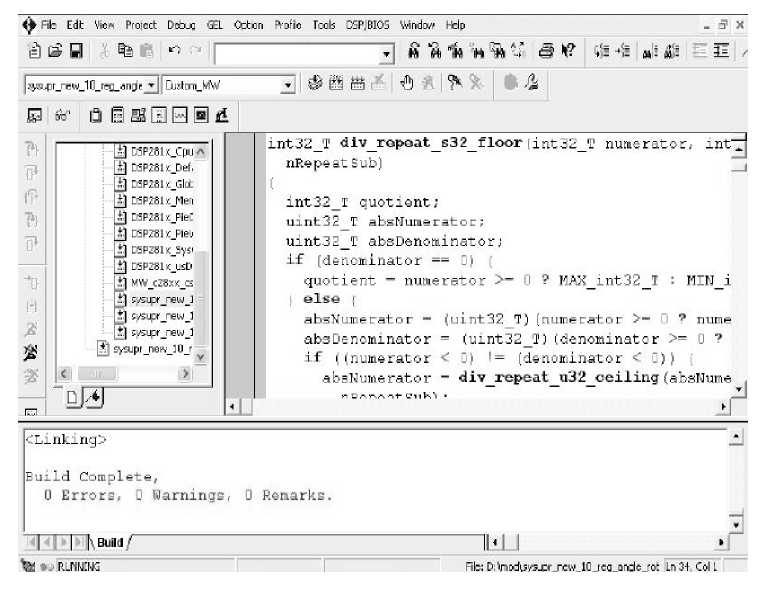Click the Undo arrow icon
This screenshot has height=589, width=770.
[174, 50]
